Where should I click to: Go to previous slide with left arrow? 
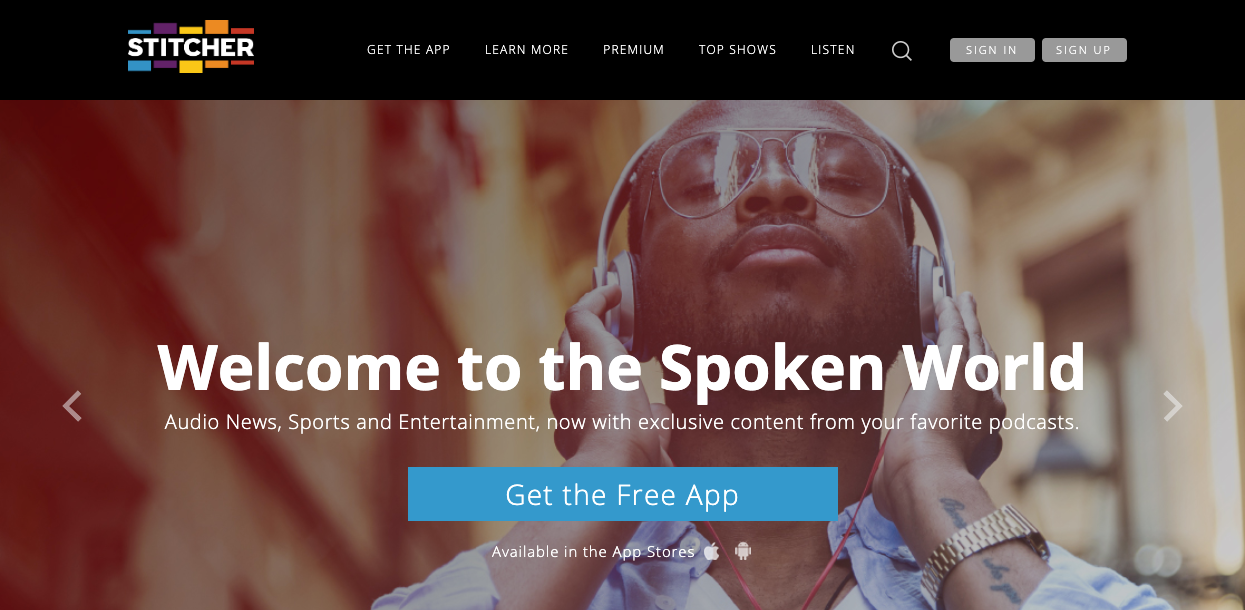coord(72,406)
